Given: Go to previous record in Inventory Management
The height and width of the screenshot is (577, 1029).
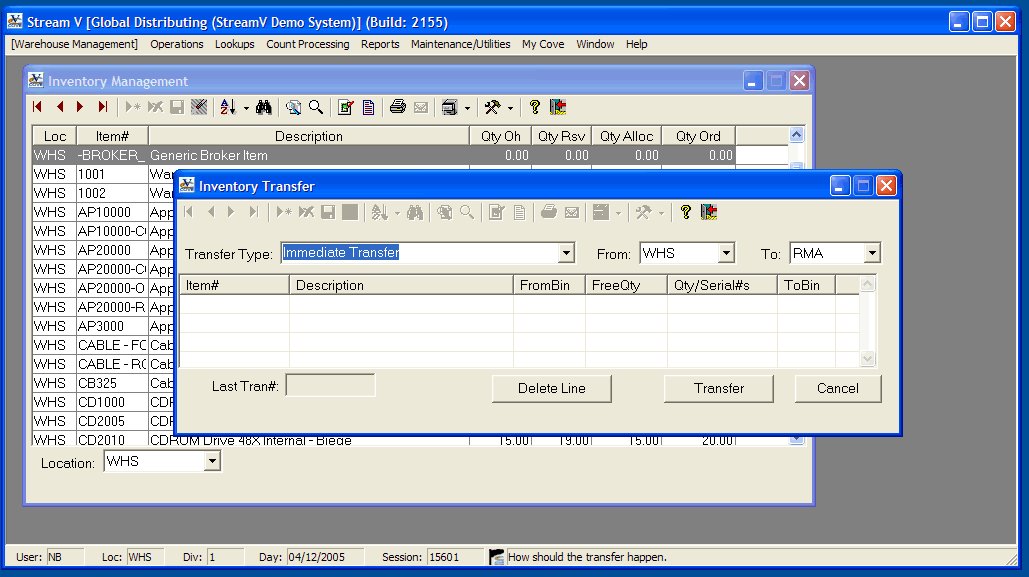Looking at the screenshot, I should (x=60, y=107).
